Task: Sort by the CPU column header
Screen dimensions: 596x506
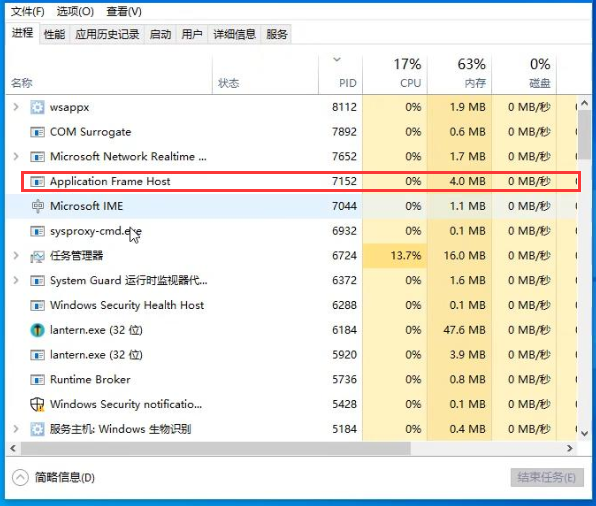Action: click(395, 75)
